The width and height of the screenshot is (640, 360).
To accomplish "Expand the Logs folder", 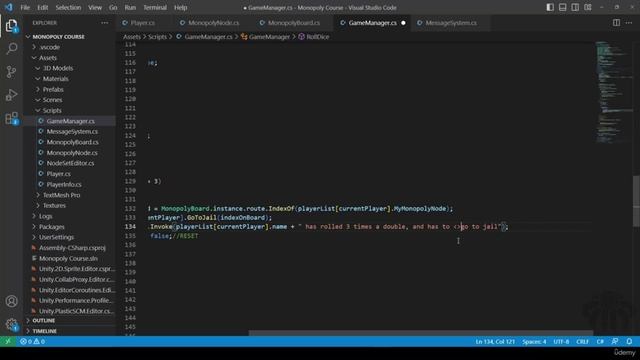I will tap(45, 216).
